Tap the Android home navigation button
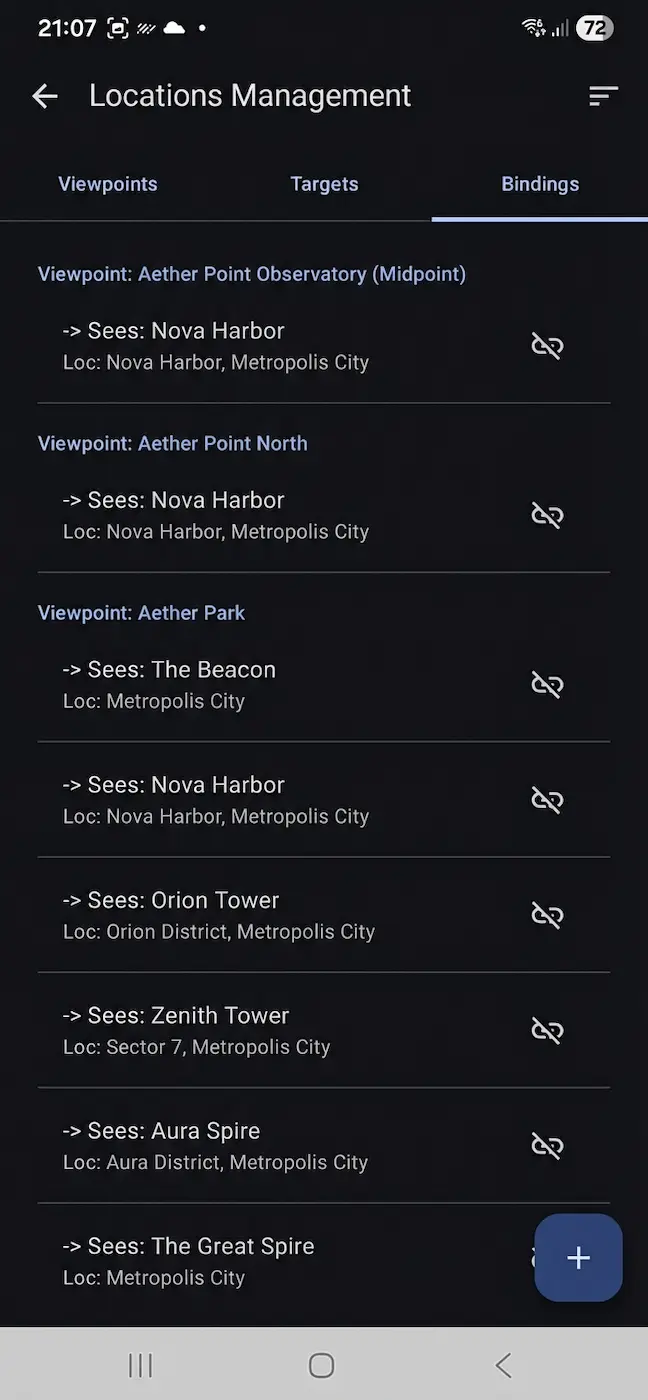Viewport: 648px width, 1400px height. (x=321, y=1365)
